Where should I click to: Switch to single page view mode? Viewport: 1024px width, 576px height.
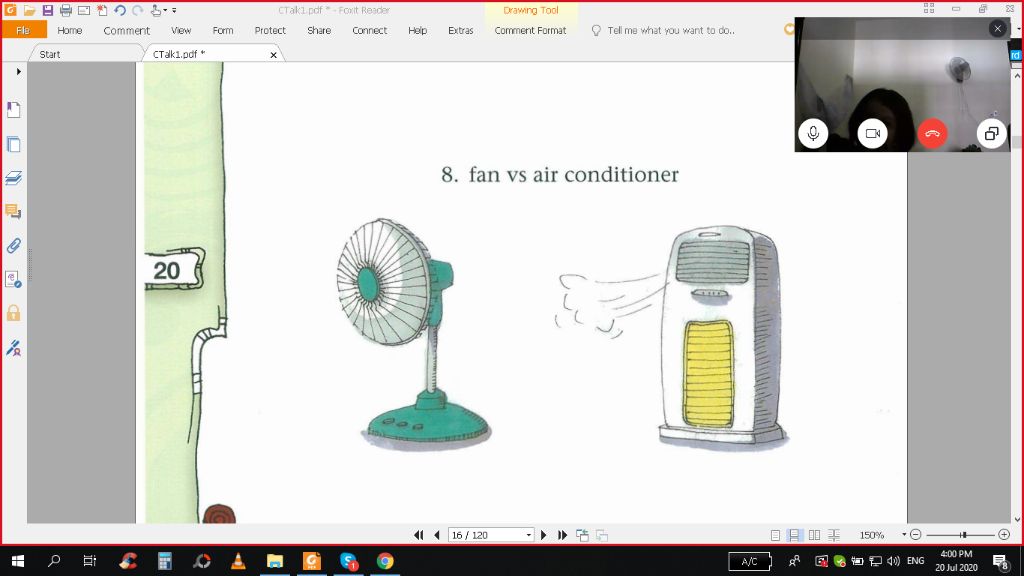tap(775, 535)
